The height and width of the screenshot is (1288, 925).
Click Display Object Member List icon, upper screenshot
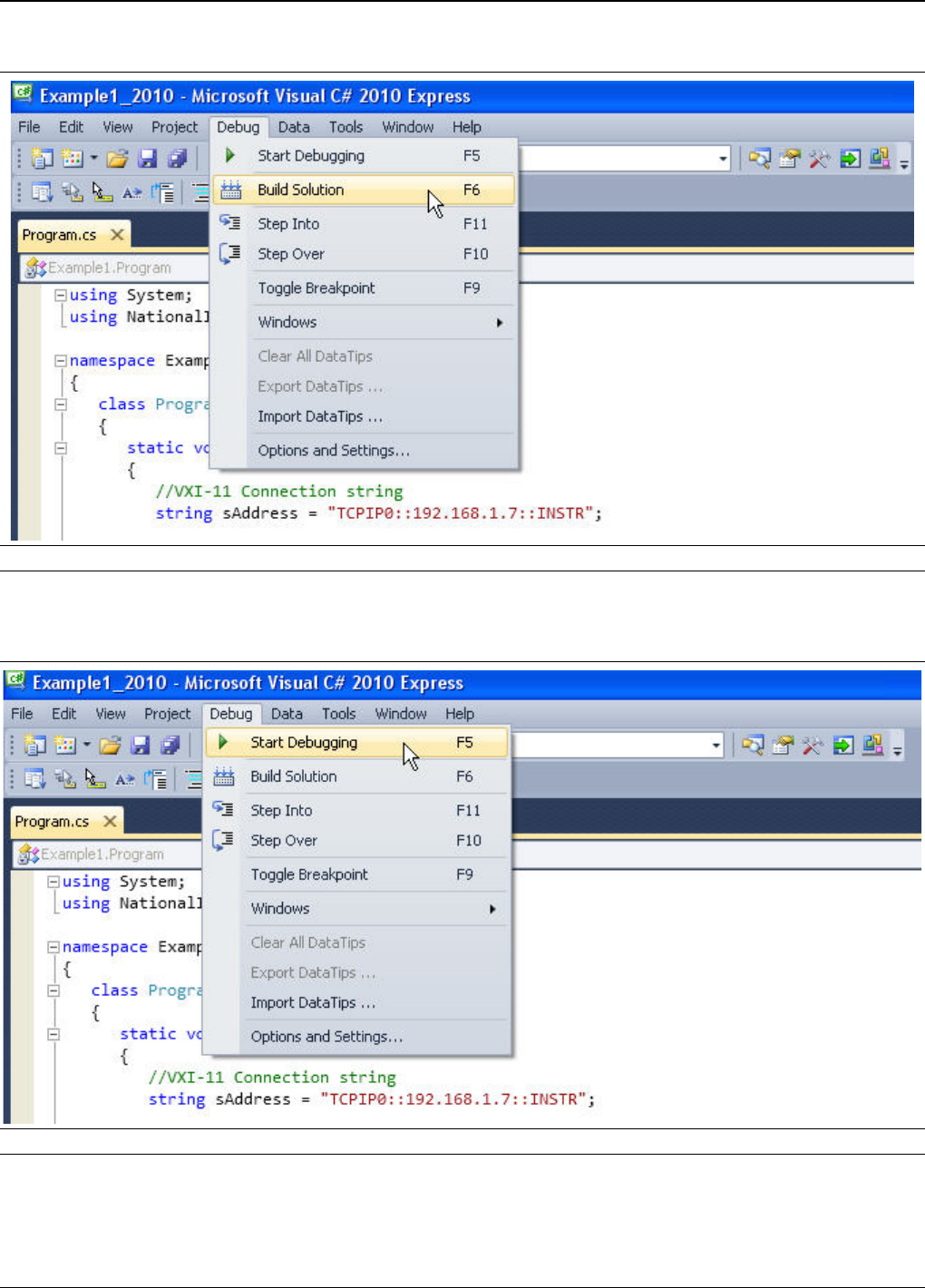point(42,192)
